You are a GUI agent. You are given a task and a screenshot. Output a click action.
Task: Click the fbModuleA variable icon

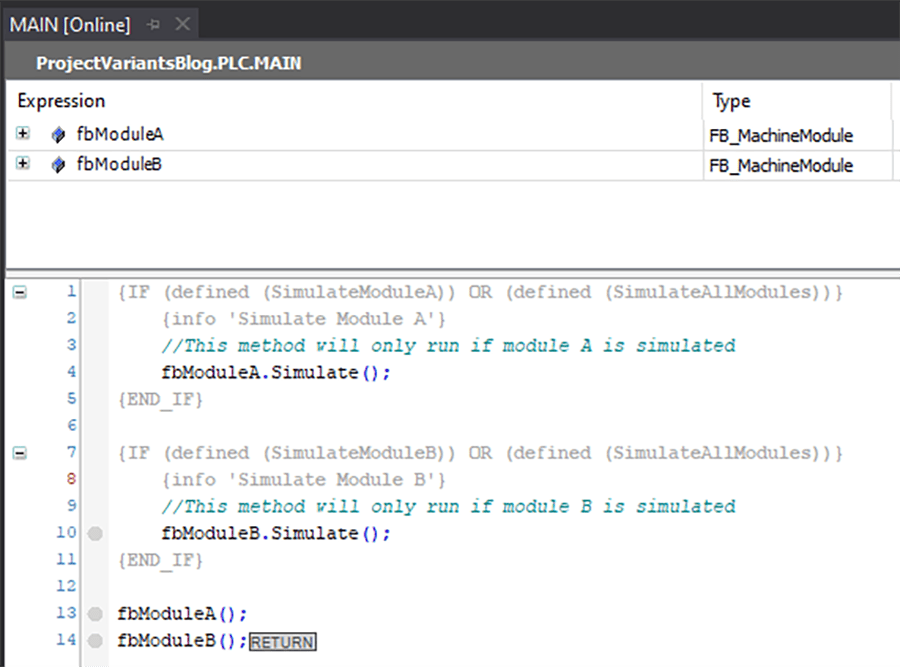point(58,135)
